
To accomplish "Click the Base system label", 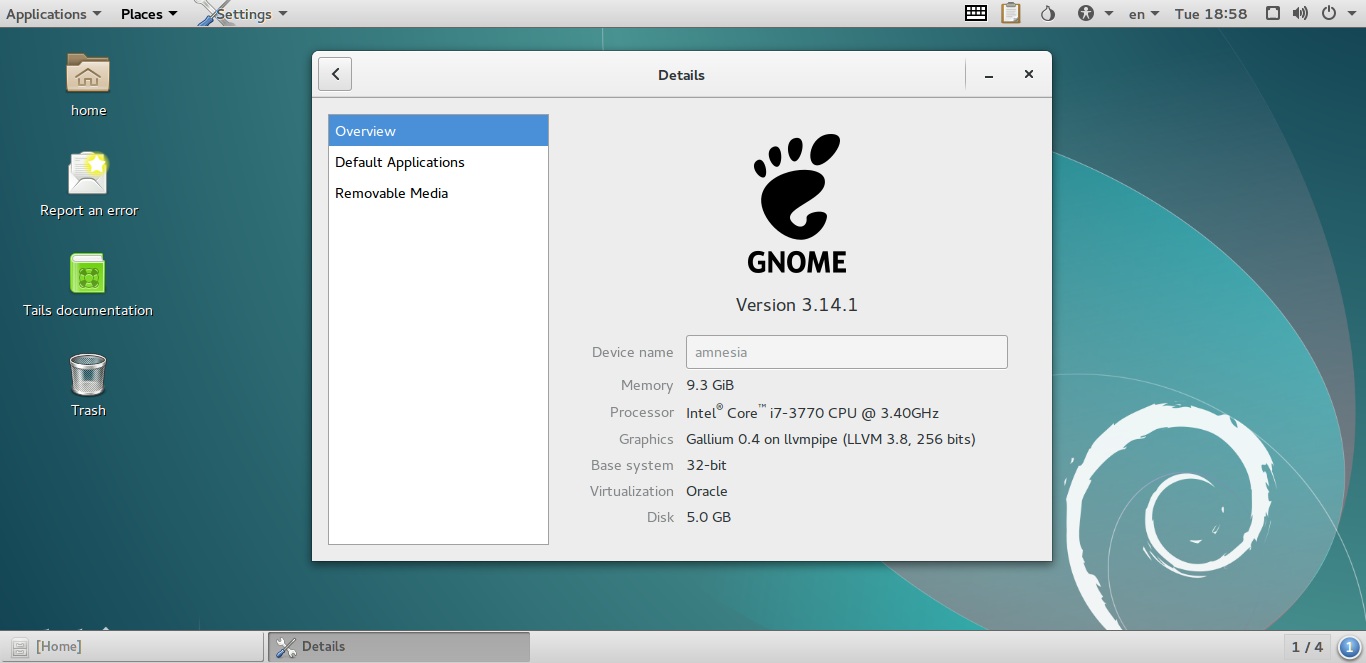I will (x=632, y=465).
